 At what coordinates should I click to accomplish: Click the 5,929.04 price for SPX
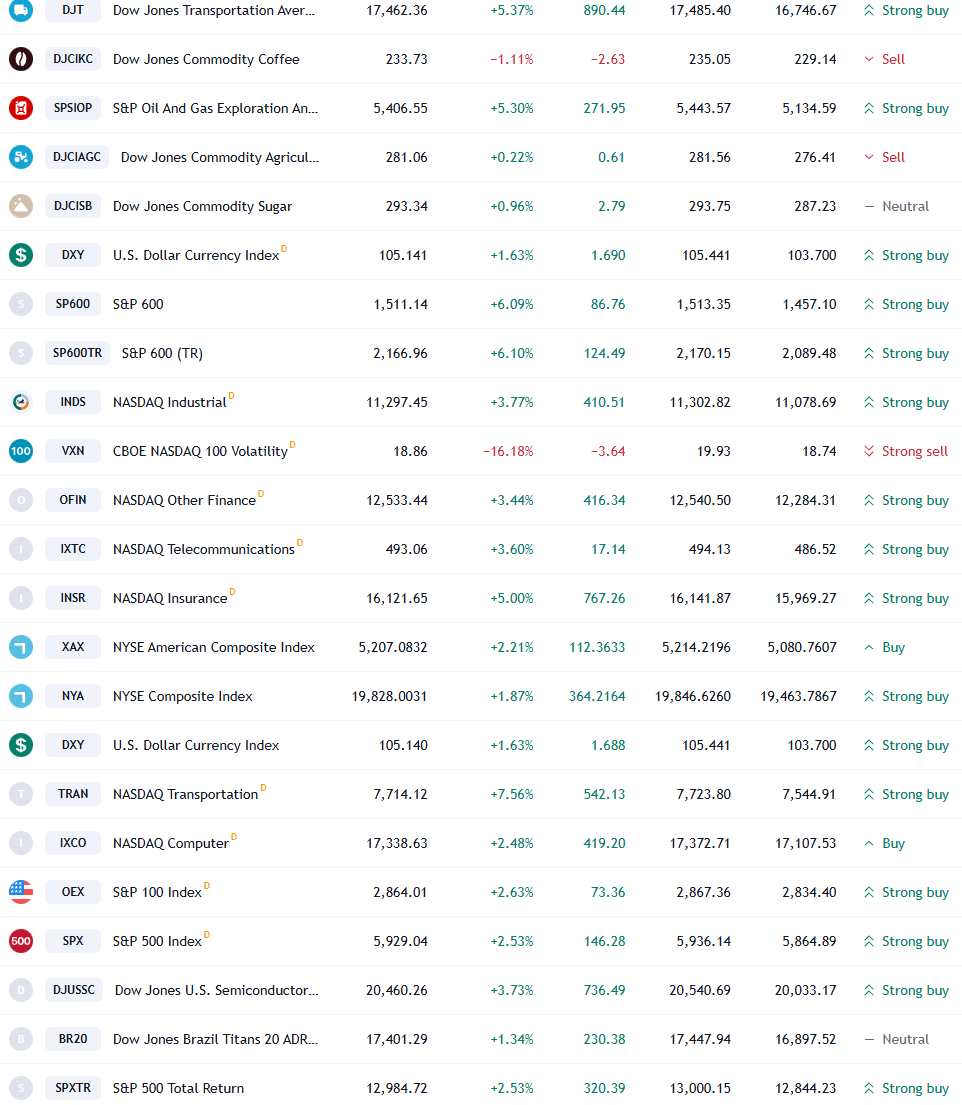point(400,942)
